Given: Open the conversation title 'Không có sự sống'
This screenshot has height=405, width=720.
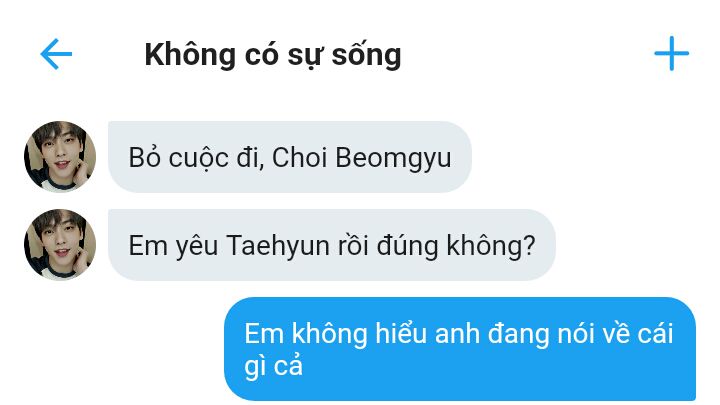Looking at the screenshot, I should tap(273, 56).
